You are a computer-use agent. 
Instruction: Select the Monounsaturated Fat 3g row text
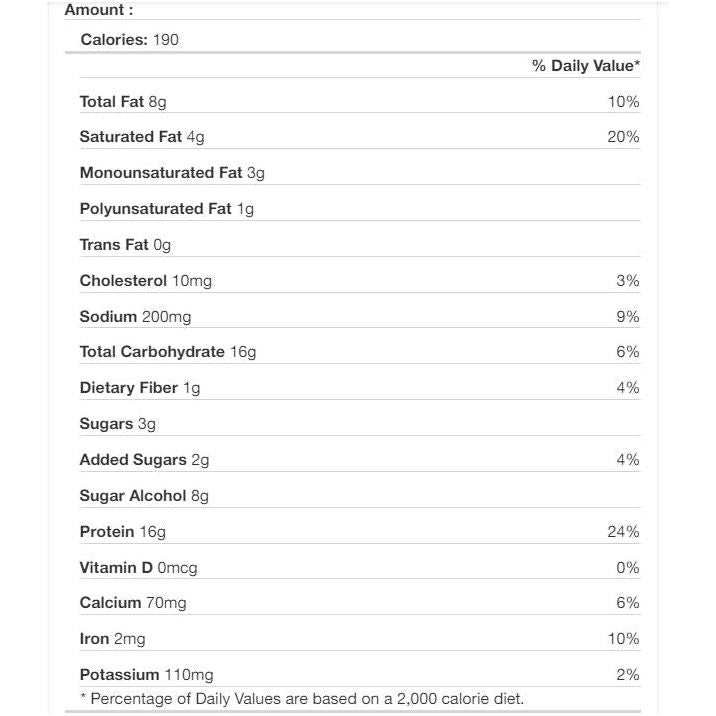[x=172, y=173]
